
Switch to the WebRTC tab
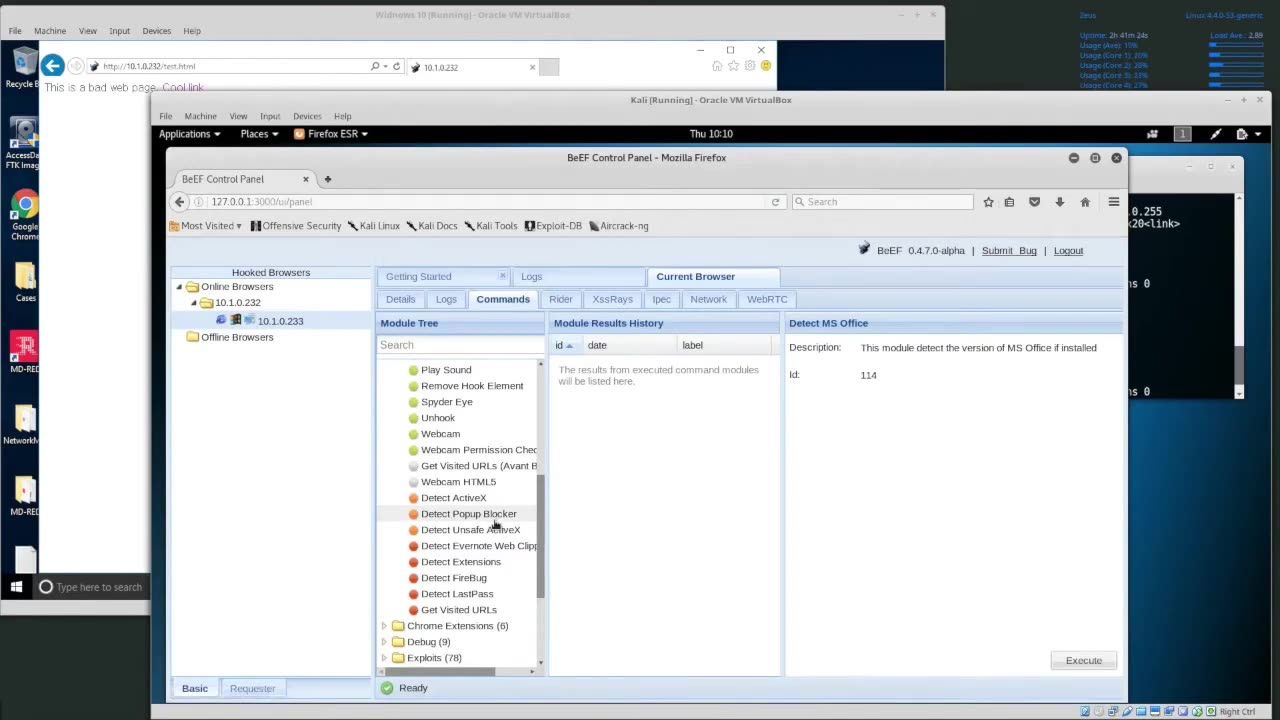tap(767, 299)
